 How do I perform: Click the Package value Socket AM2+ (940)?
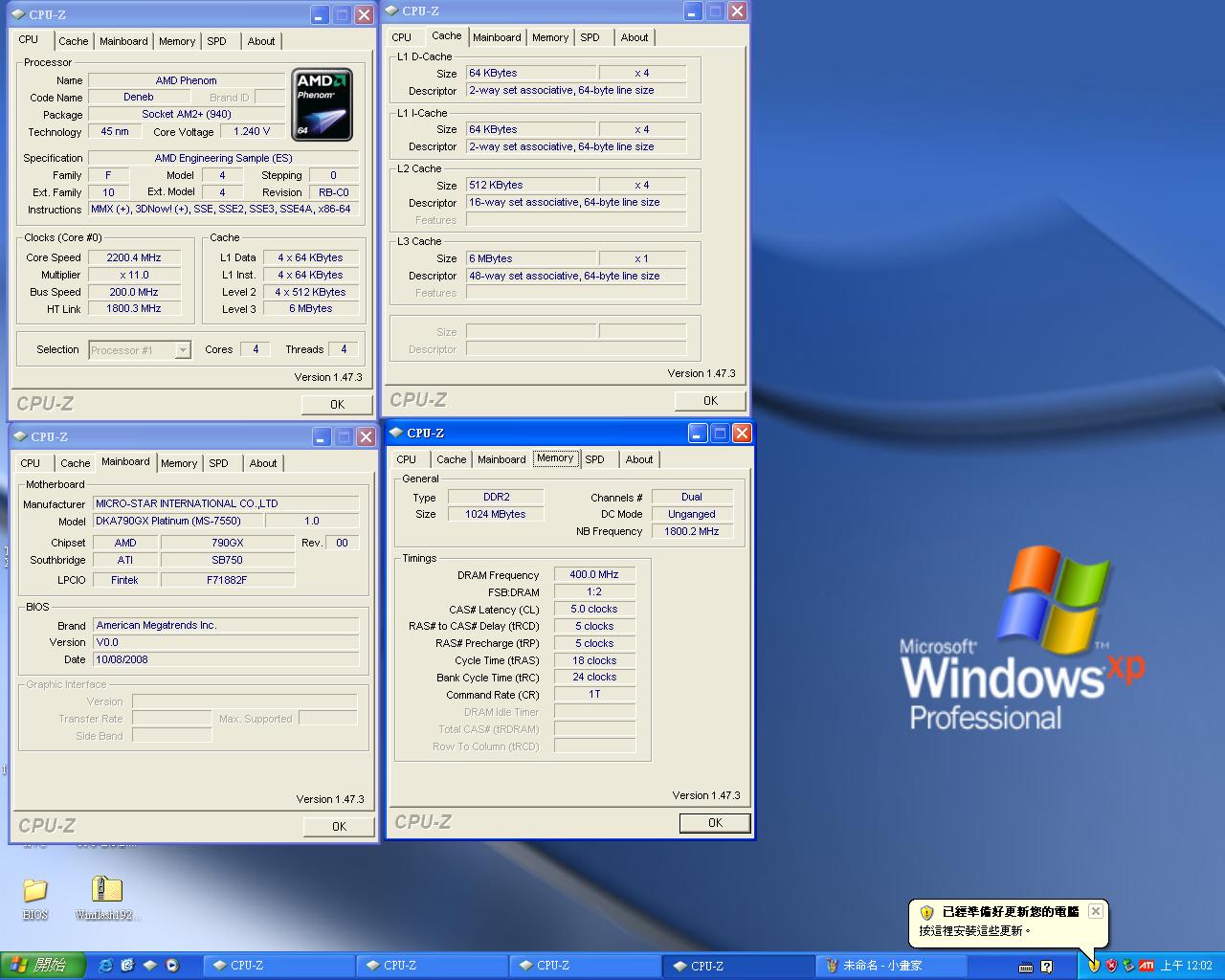187,114
